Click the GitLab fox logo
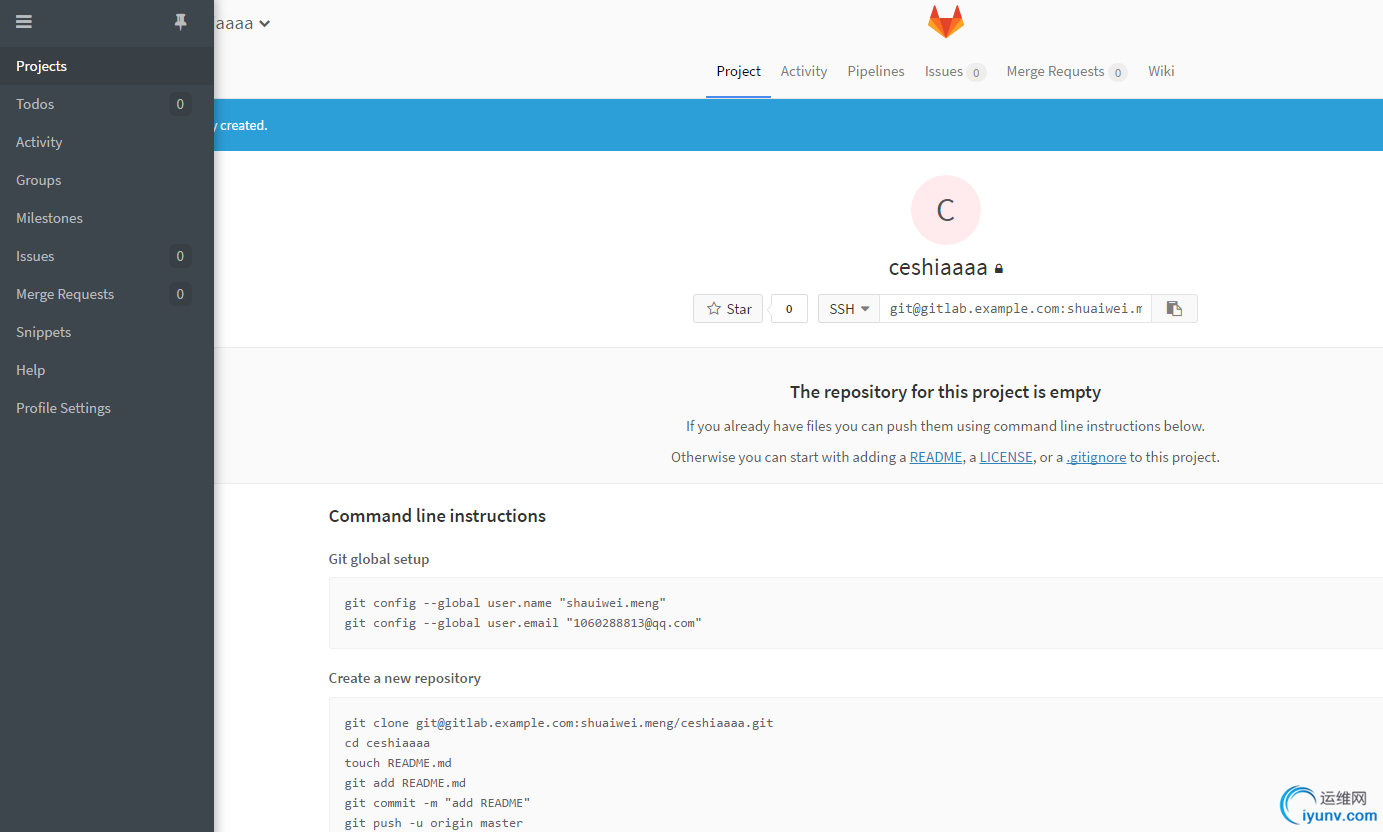 click(x=945, y=22)
